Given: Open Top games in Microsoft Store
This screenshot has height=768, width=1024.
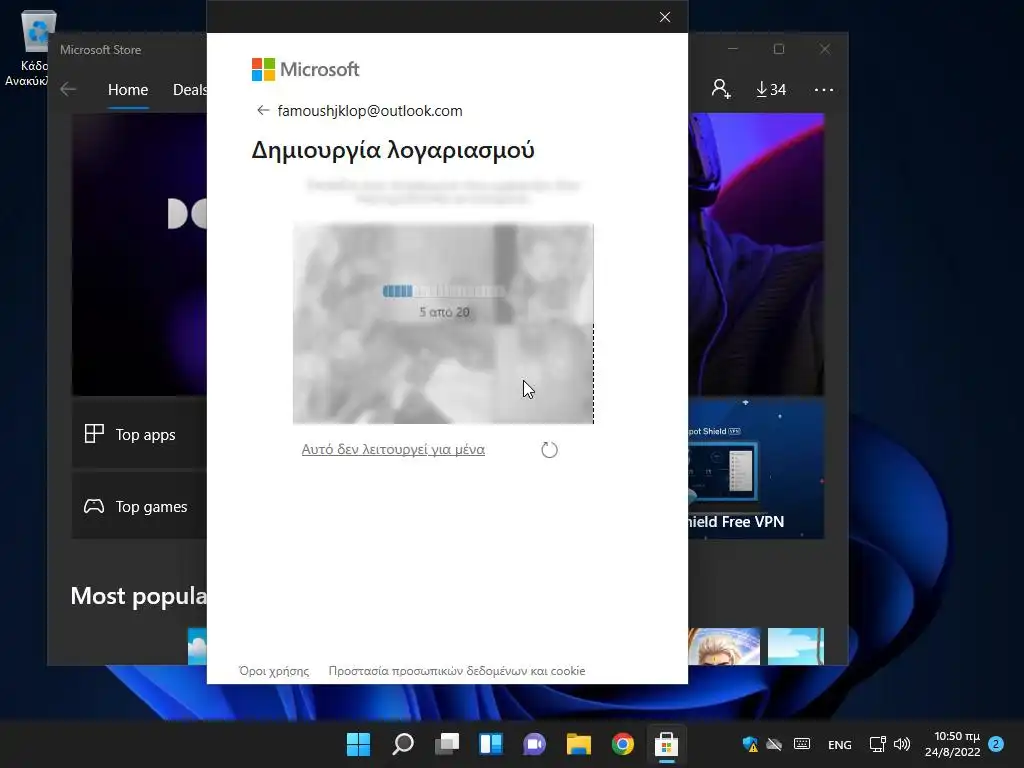Looking at the screenshot, I should click(139, 506).
